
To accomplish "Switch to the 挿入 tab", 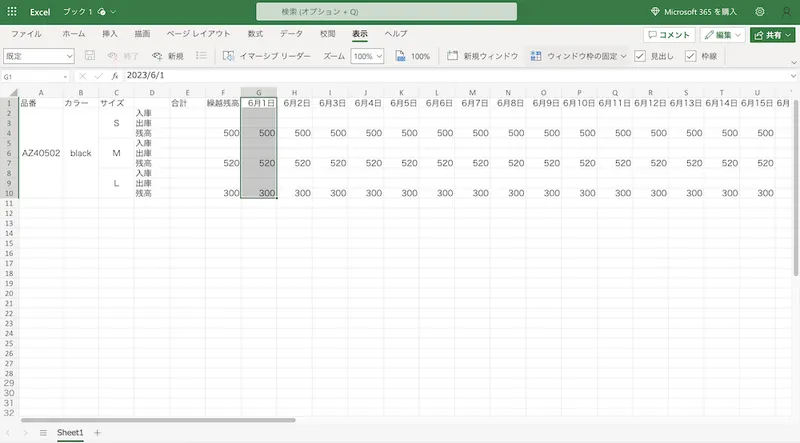I will (x=110, y=34).
